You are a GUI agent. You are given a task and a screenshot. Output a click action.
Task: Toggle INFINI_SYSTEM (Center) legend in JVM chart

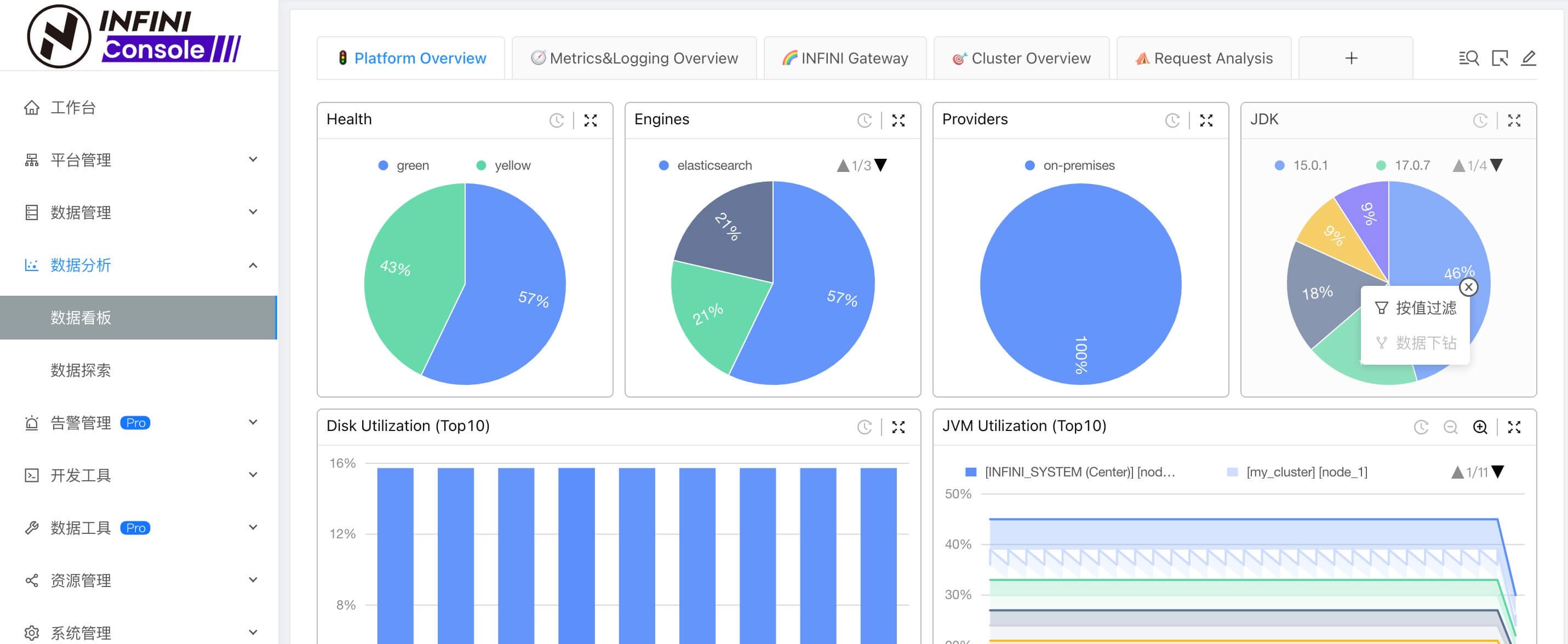[x=1071, y=472]
